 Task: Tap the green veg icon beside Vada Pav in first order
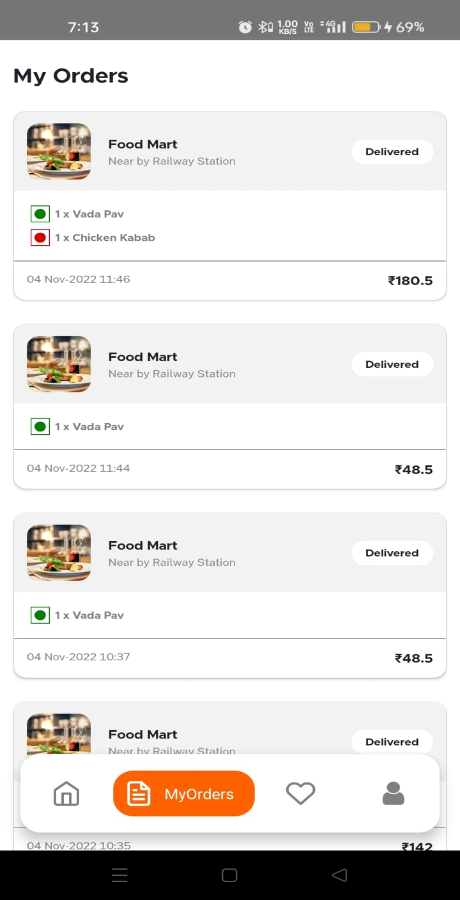click(x=40, y=214)
